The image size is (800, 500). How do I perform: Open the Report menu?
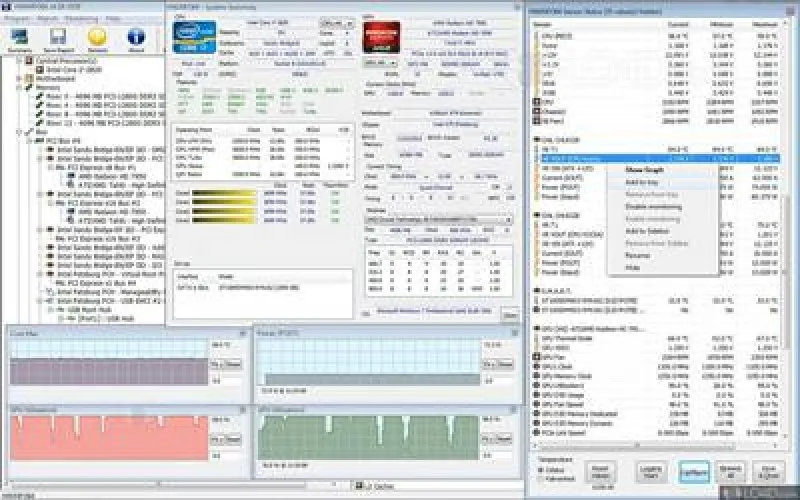pos(47,19)
